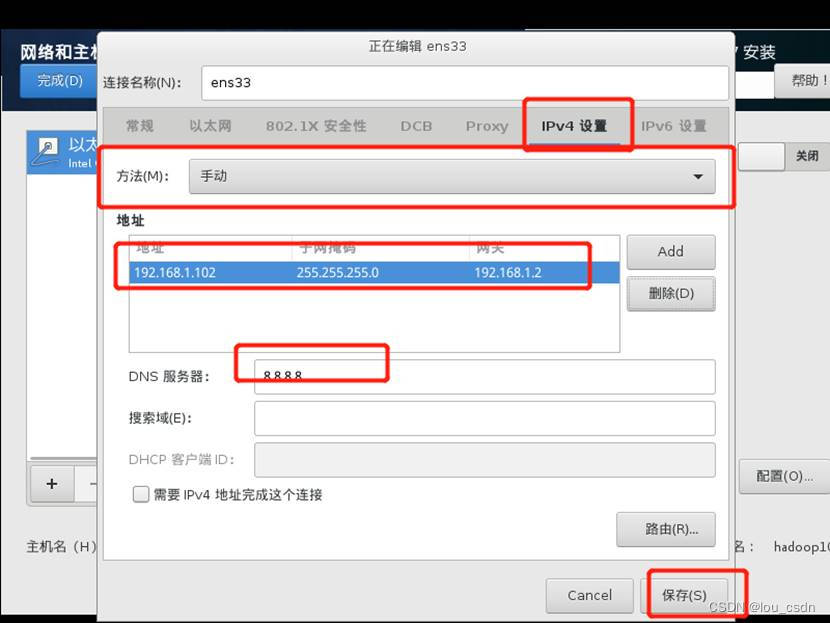Switch to the IPv4 设置 tab
Screen dimensions: 830x623
click(x=574, y=126)
